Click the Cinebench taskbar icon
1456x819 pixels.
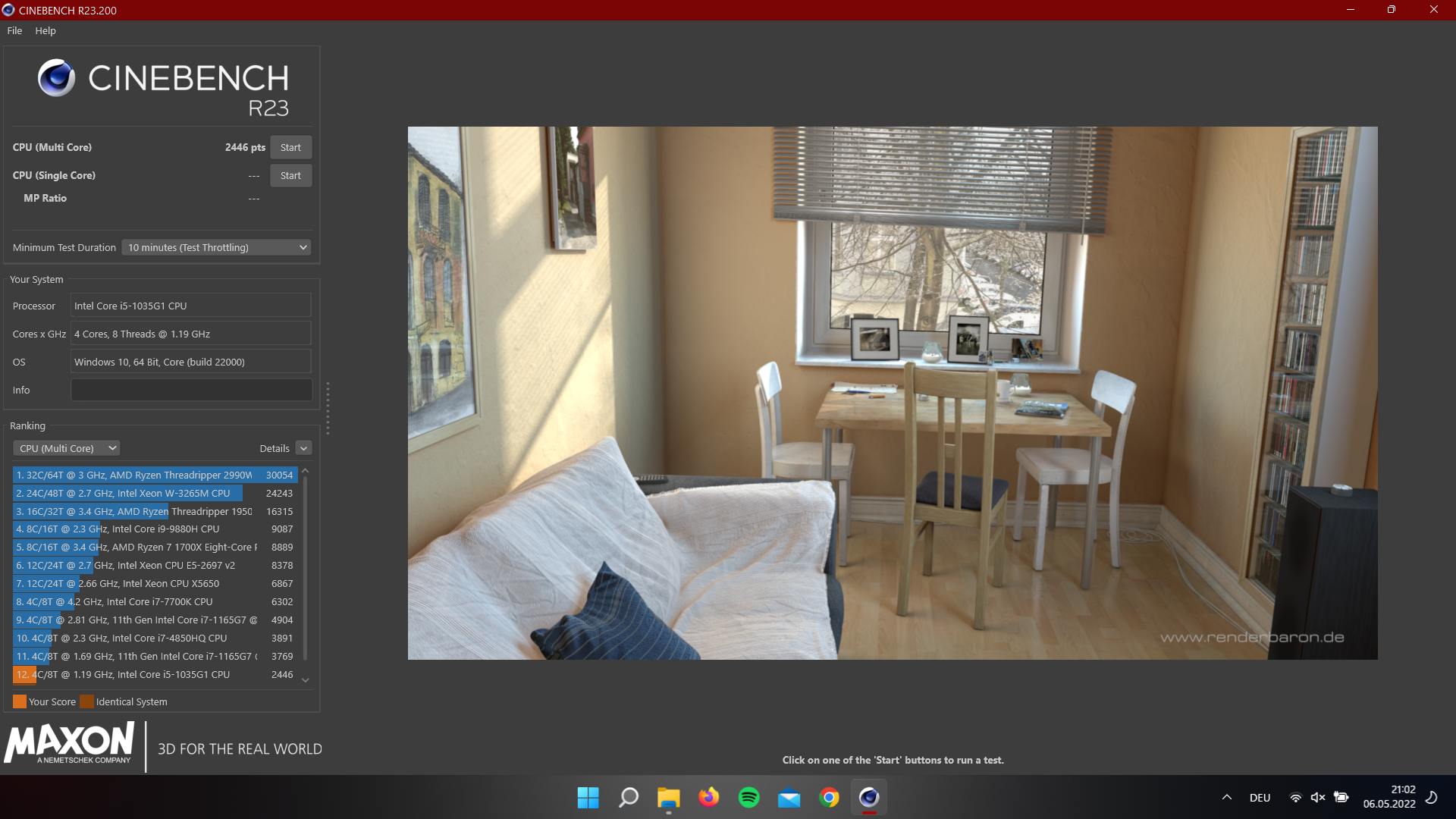tap(869, 797)
